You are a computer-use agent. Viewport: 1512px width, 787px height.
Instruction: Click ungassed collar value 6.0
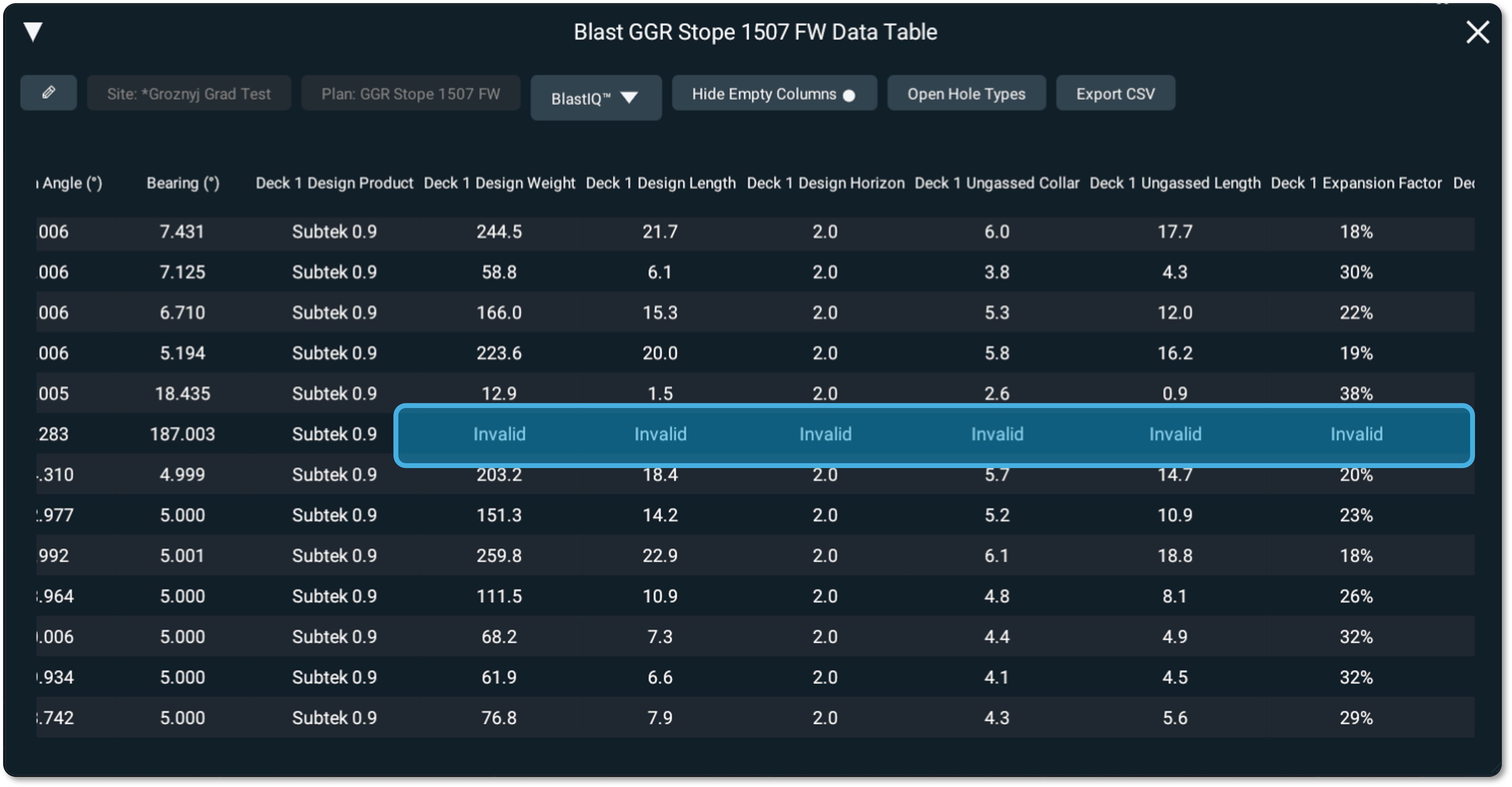[997, 231]
